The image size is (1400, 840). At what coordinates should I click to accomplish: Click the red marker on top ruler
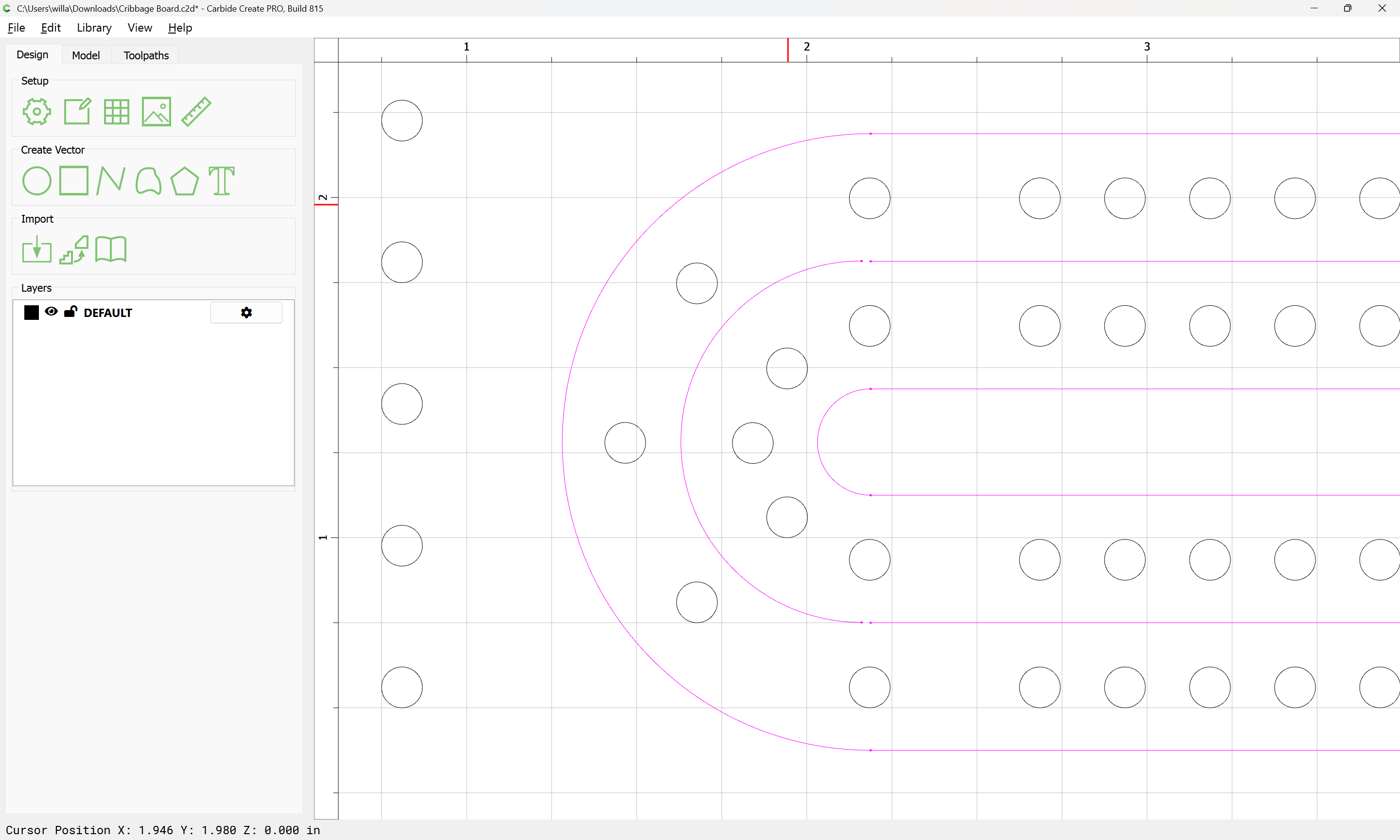(x=787, y=50)
